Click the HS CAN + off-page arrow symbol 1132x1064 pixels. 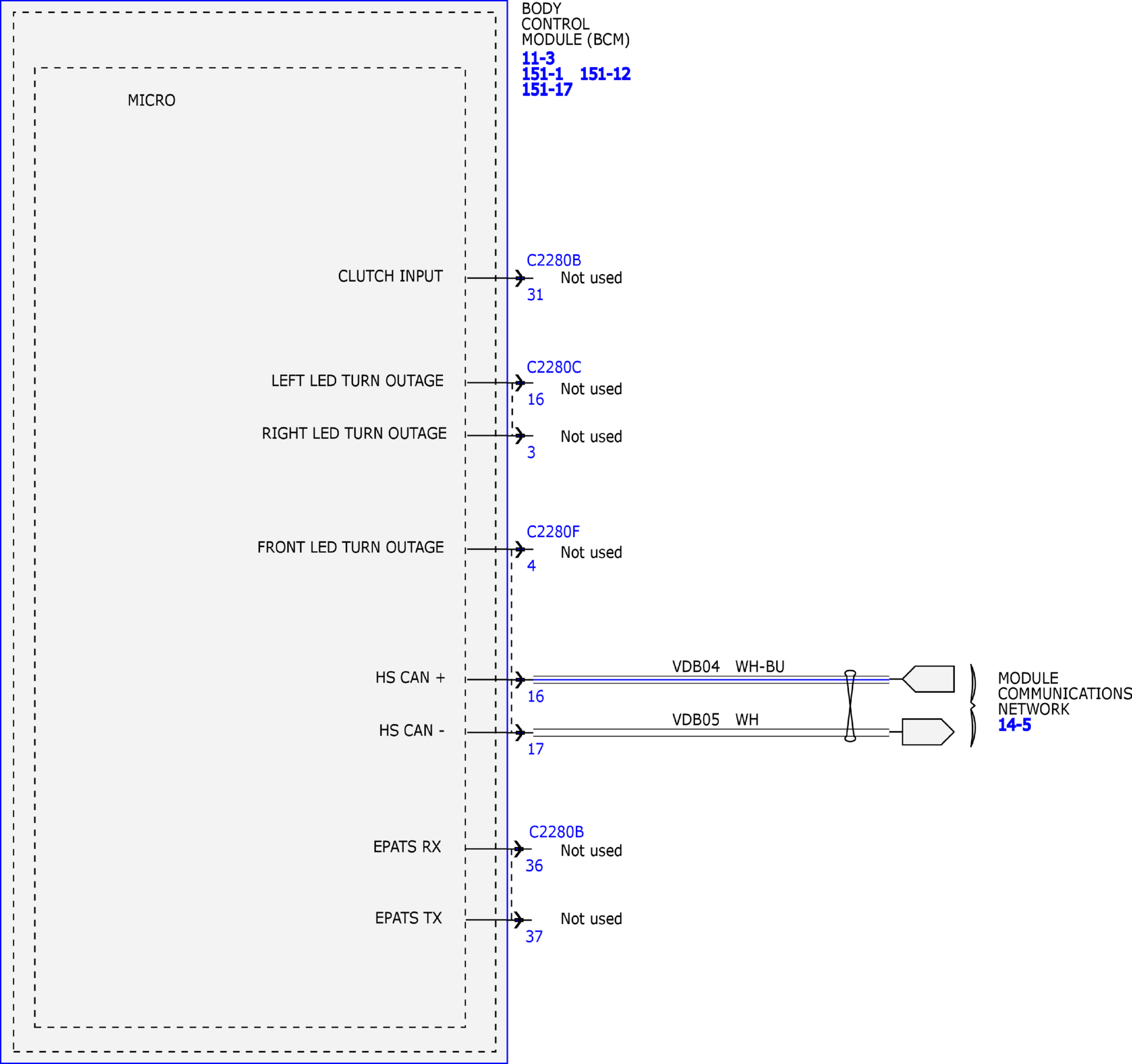coord(928,679)
